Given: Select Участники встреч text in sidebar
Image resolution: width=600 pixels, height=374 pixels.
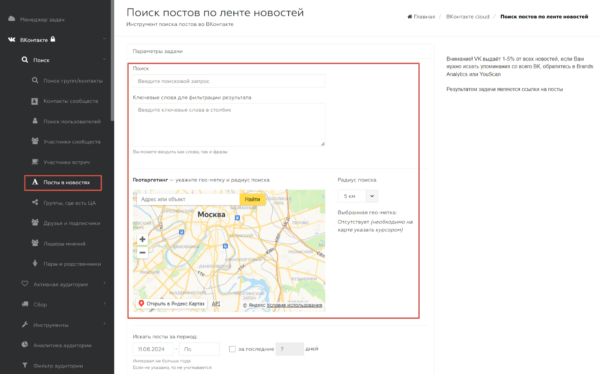Looking at the screenshot, I should 67,162.
